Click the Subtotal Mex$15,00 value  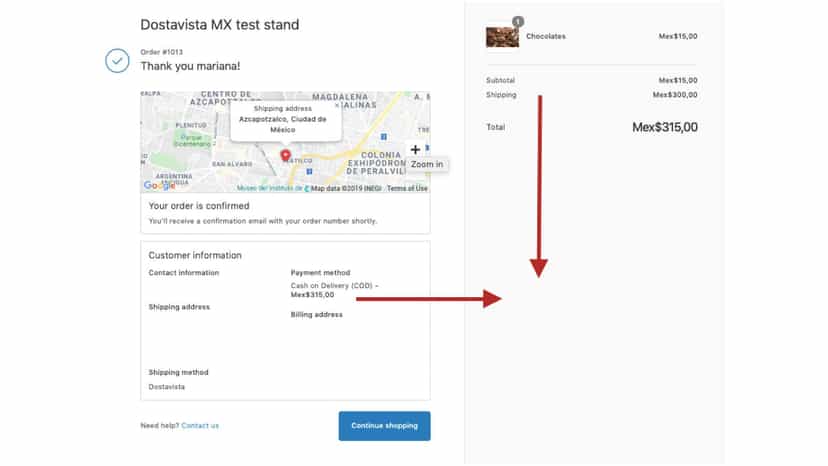pos(678,80)
